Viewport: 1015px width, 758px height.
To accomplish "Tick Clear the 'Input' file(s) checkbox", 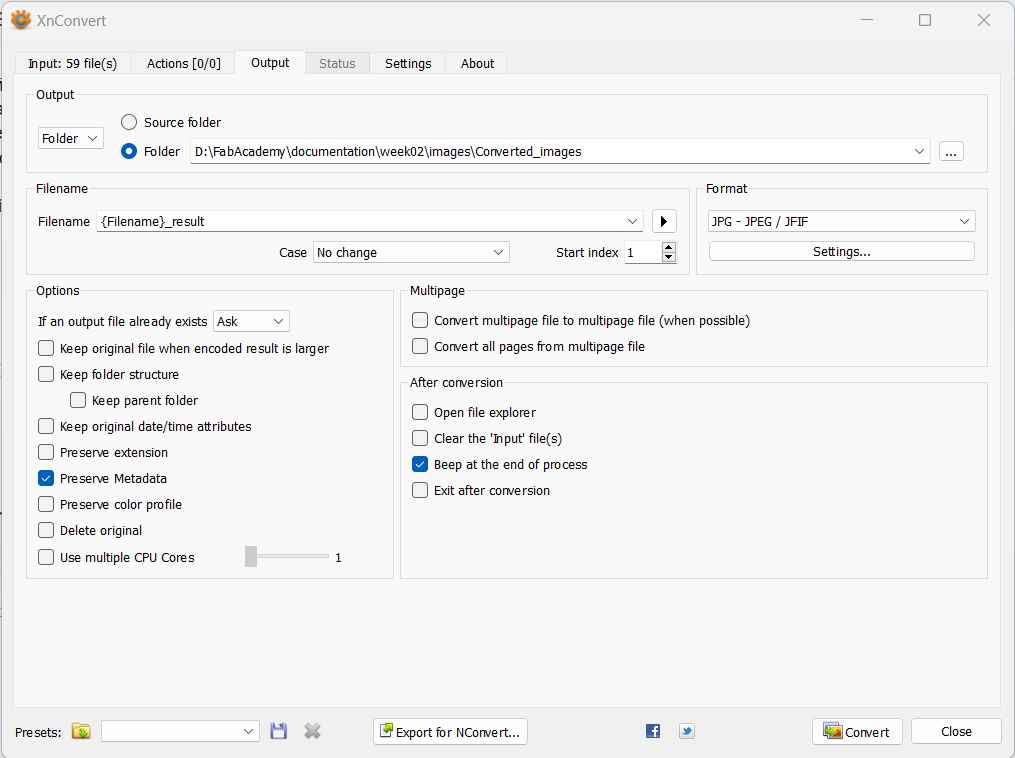I will click(420, 438).
